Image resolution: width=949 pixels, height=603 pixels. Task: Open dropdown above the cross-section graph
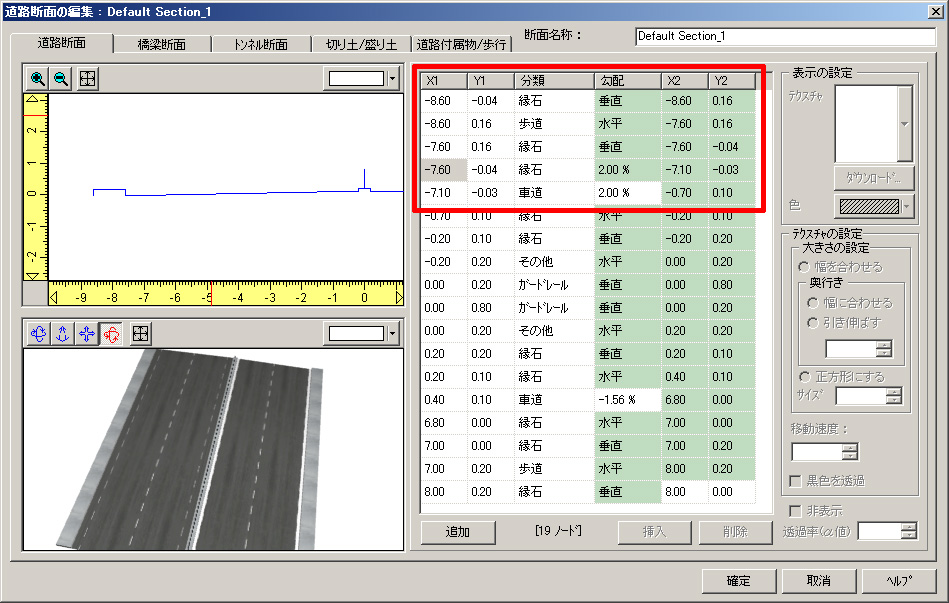(392, 79)
